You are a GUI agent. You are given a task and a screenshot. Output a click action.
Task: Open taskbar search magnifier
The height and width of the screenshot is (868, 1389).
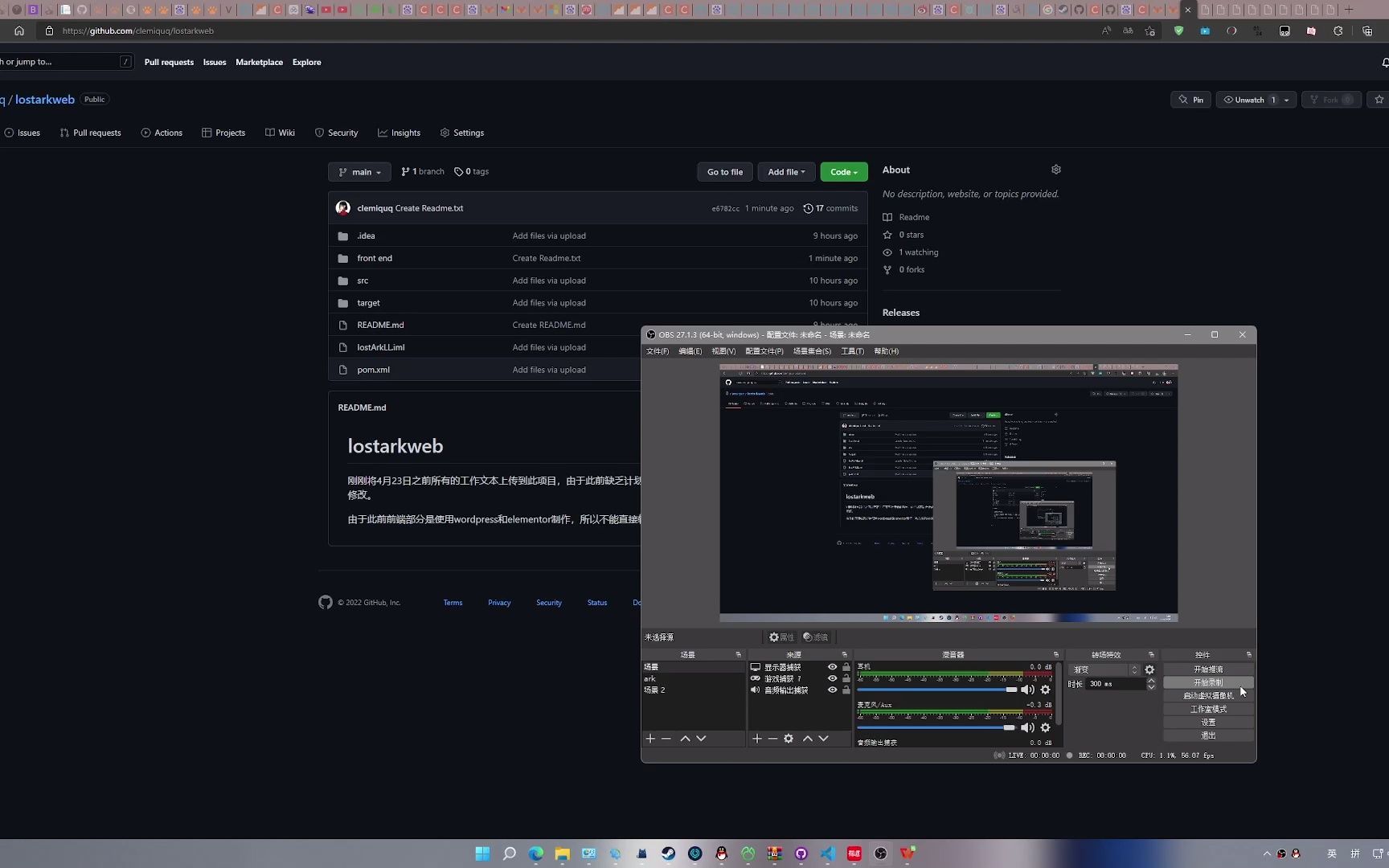509,854
